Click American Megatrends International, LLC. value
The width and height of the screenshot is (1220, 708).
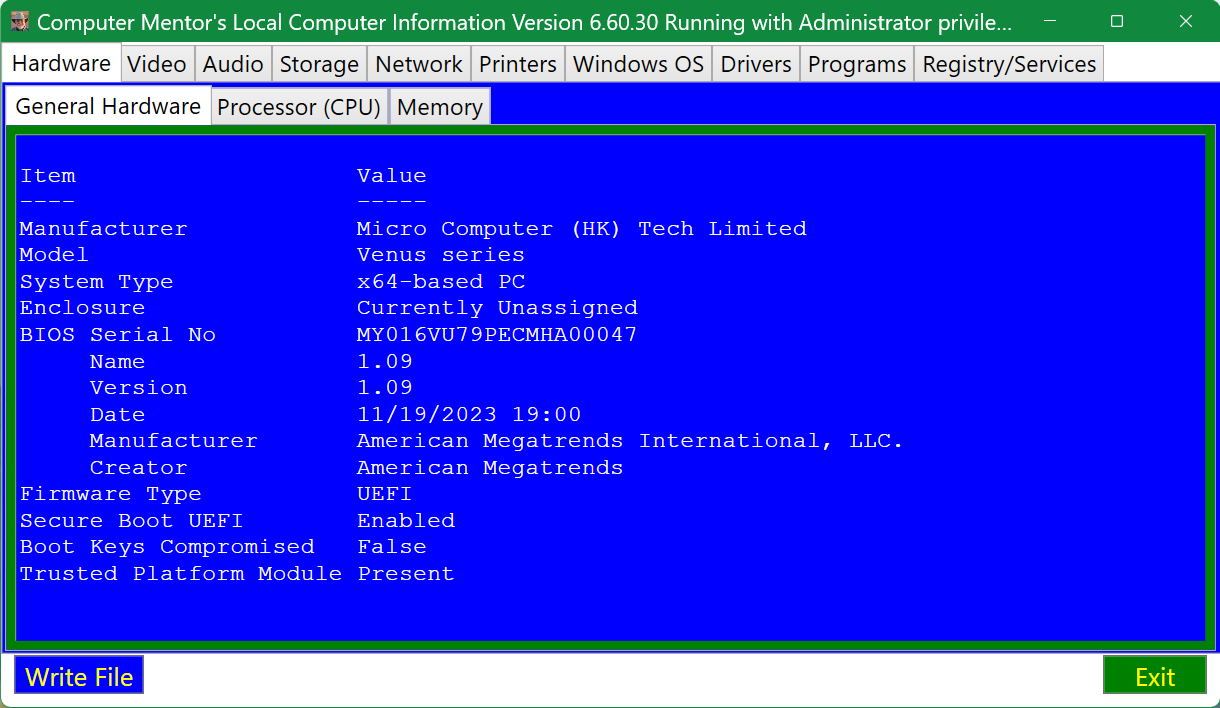tap(630, 441)
